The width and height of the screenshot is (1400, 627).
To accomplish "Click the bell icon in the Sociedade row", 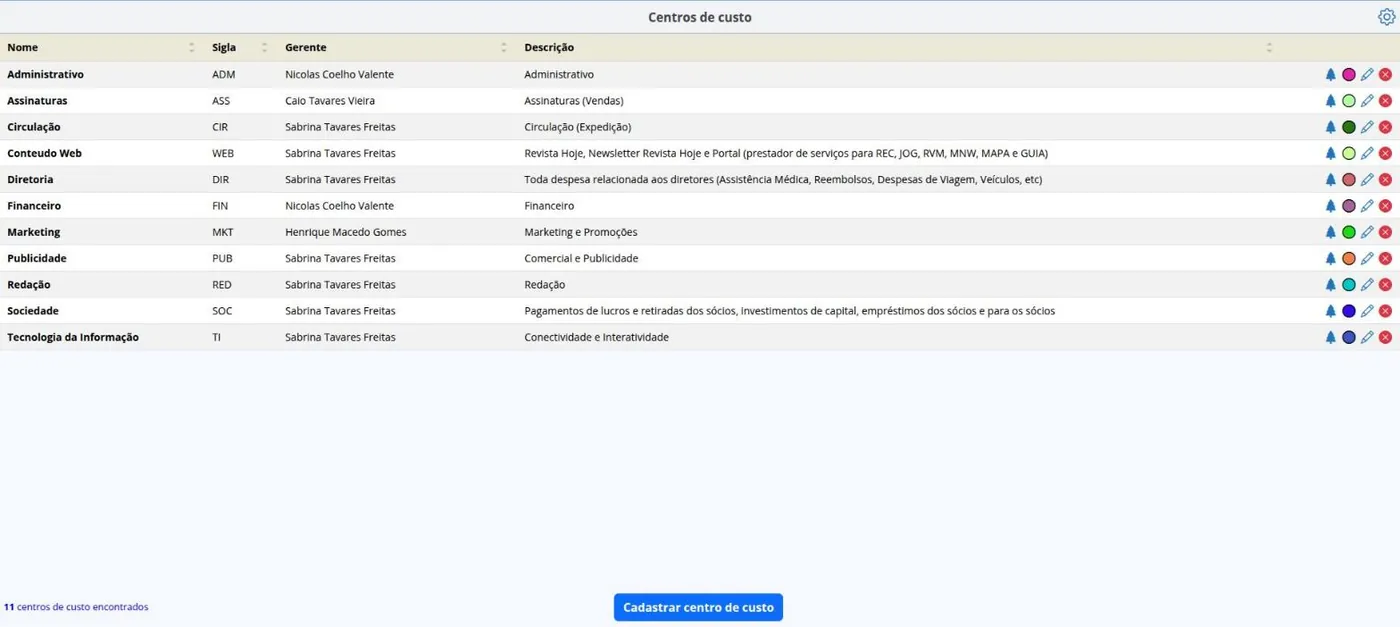I will tap(1330, 311).
